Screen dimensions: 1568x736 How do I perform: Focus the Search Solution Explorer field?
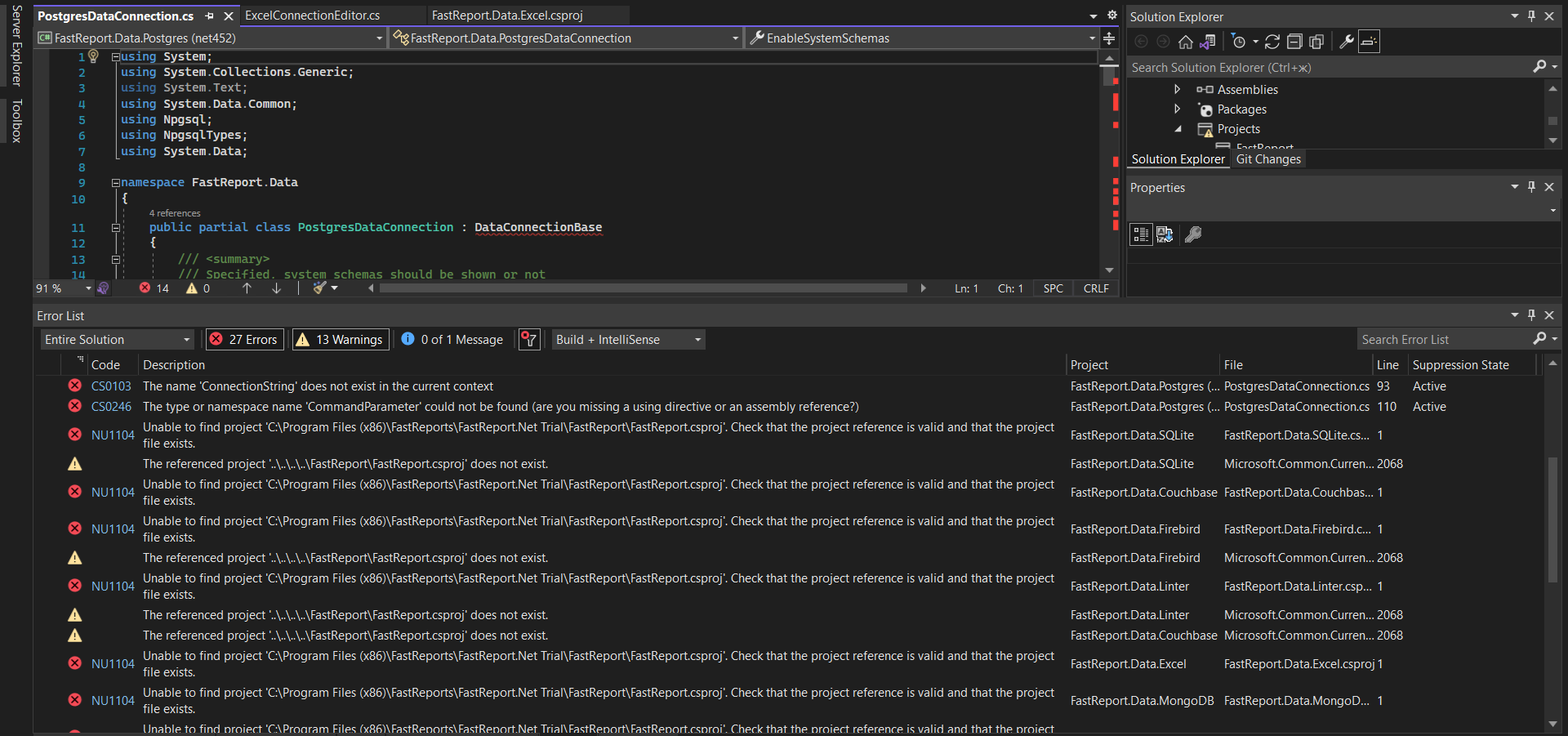tap(1331, 68)
